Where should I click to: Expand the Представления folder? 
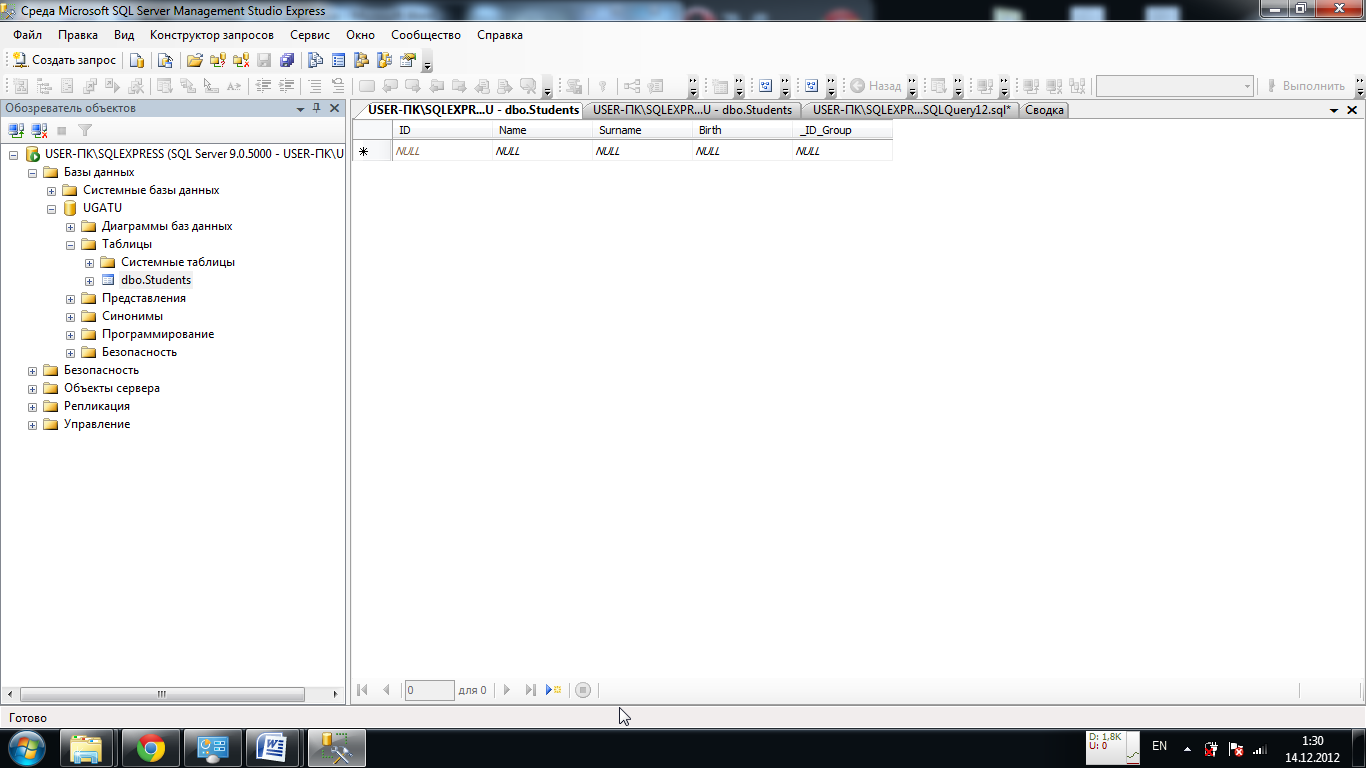pos(71,298)
